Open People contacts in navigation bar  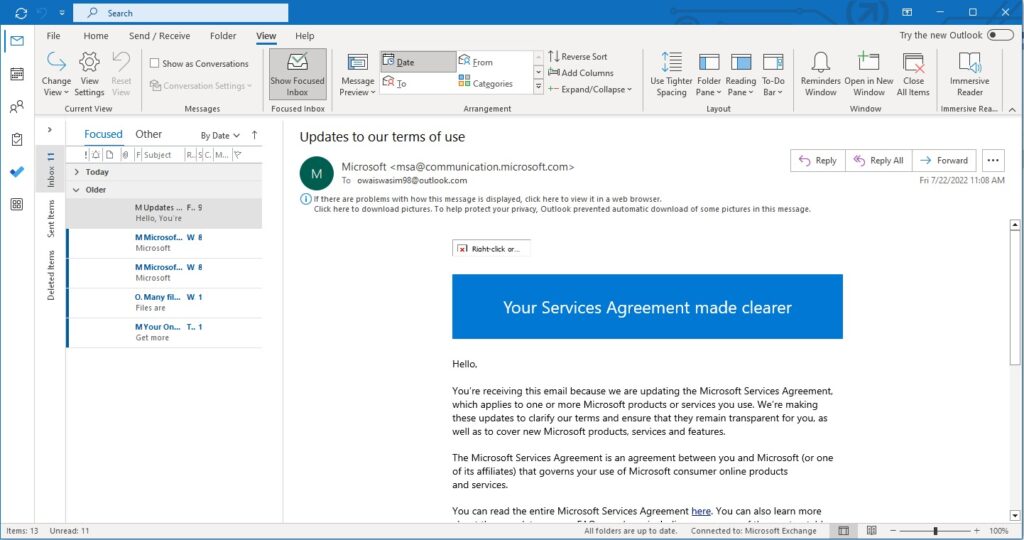coord(17,106)
